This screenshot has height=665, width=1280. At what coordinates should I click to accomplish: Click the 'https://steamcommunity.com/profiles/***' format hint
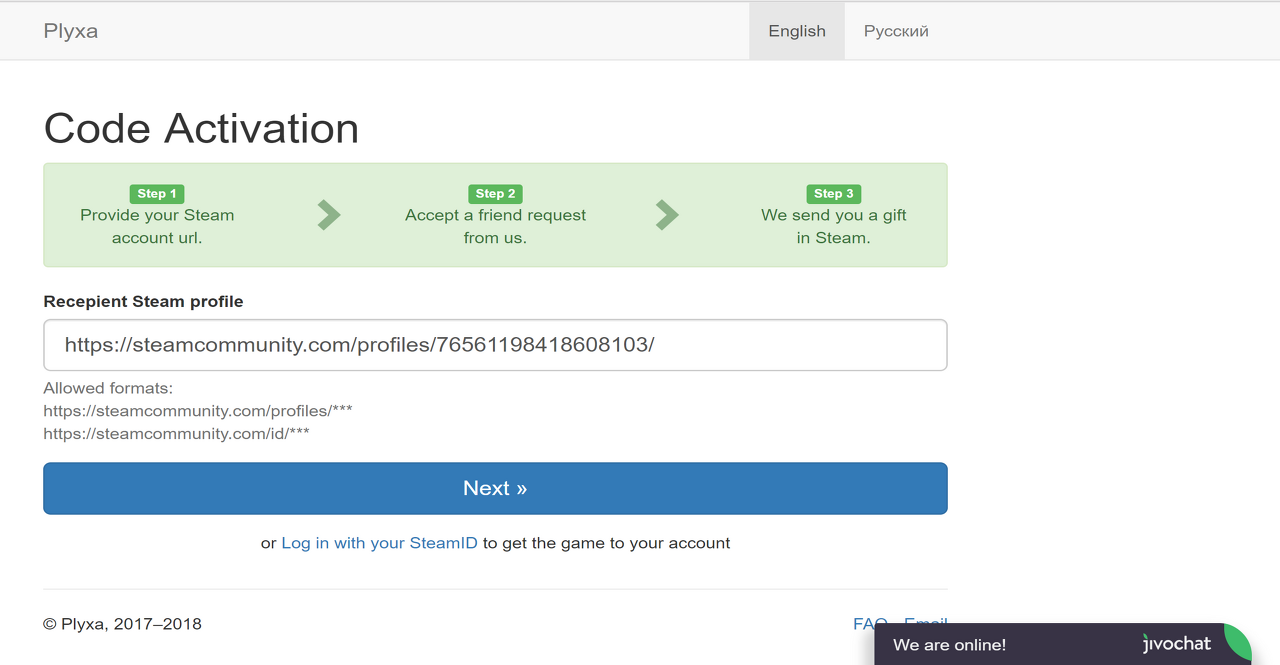tap(198, 411)
